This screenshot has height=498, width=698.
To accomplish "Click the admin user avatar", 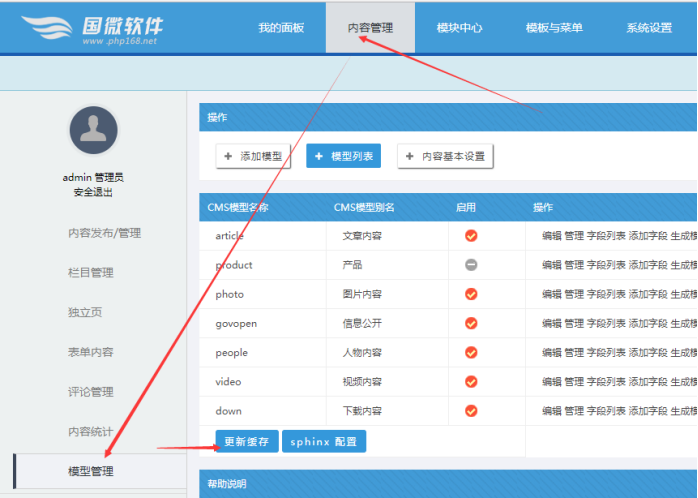I will pyautogui.click(x=93, y=130).
